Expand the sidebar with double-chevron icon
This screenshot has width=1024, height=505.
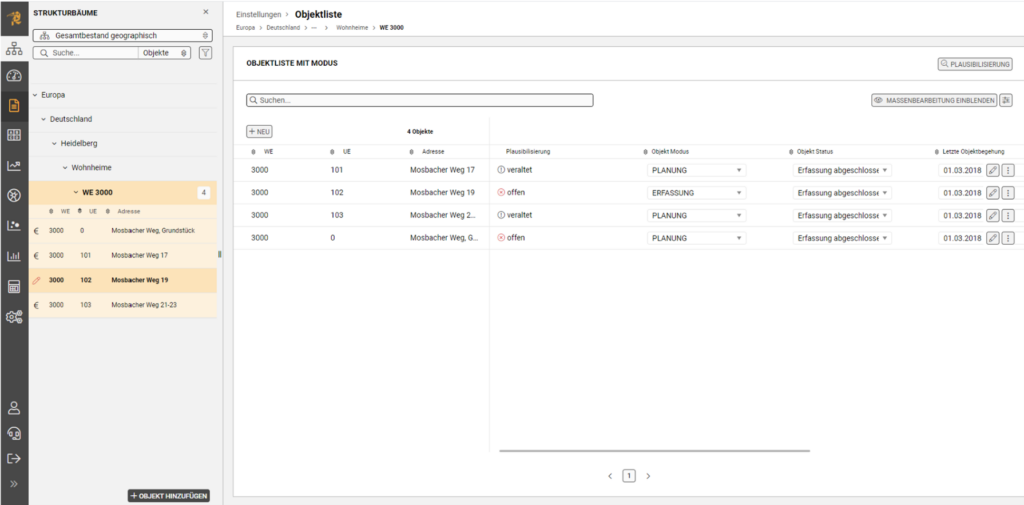14,484
